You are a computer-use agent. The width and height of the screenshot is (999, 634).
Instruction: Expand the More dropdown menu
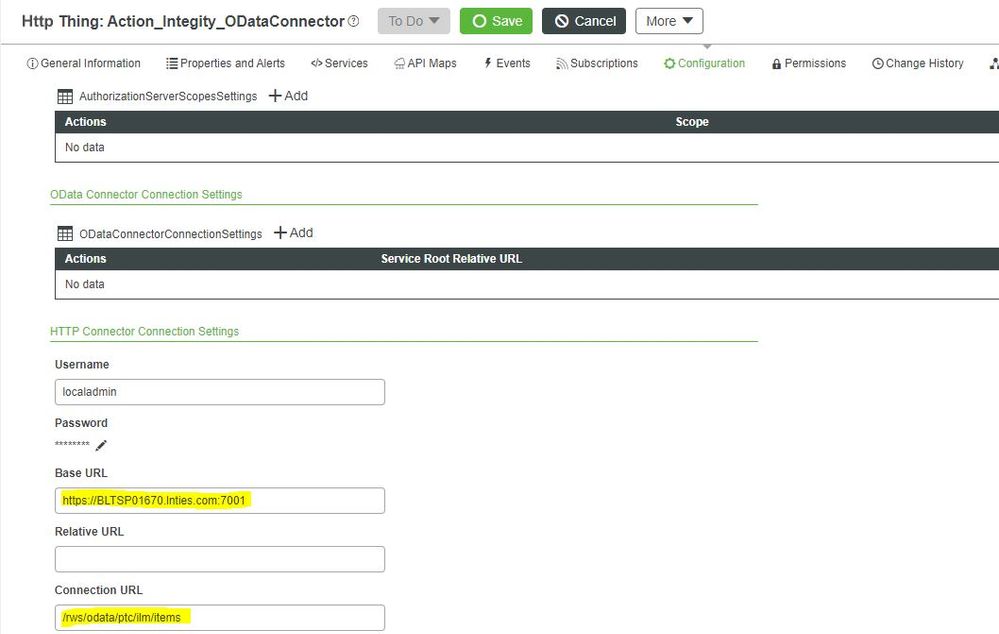(669, 21)
